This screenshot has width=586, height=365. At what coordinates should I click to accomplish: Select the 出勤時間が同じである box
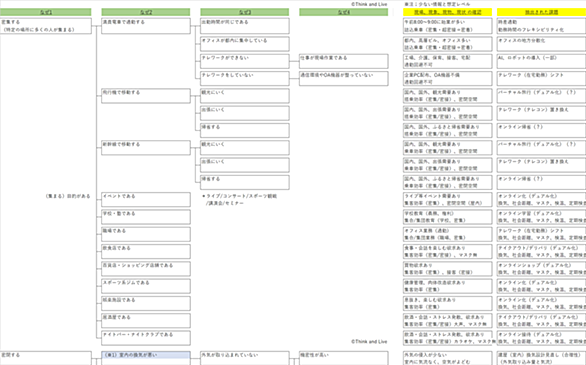pos(245,26)
